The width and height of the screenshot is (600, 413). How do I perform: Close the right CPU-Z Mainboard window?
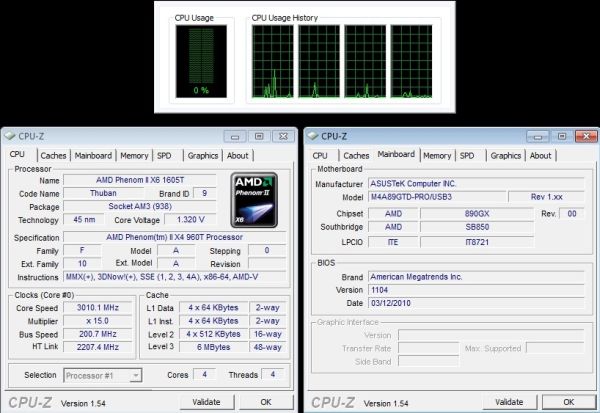click(586, 137)
